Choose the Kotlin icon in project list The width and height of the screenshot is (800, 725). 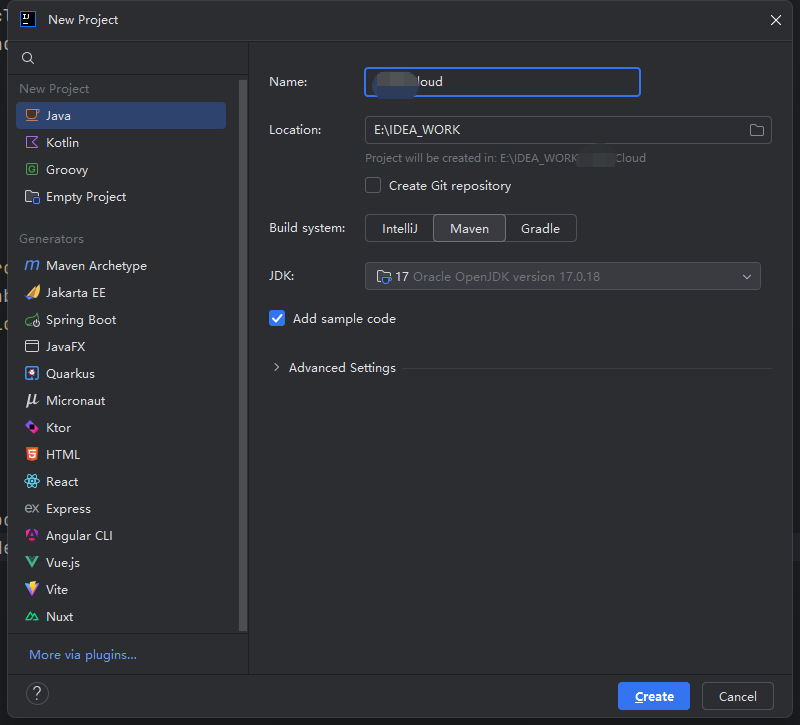pyautogui.click(x=32, y=142)
